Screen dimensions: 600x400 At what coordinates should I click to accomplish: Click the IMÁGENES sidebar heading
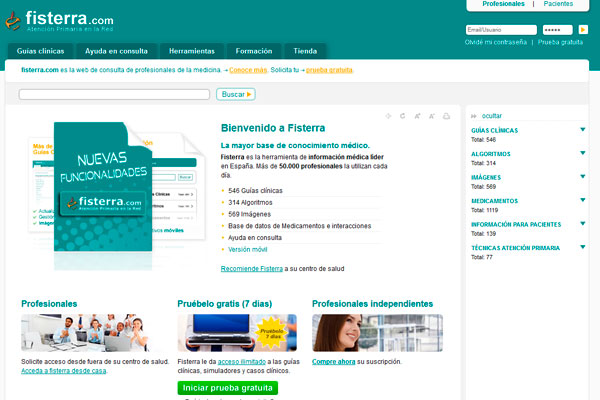pyautogui.click(x=486, y=178)
